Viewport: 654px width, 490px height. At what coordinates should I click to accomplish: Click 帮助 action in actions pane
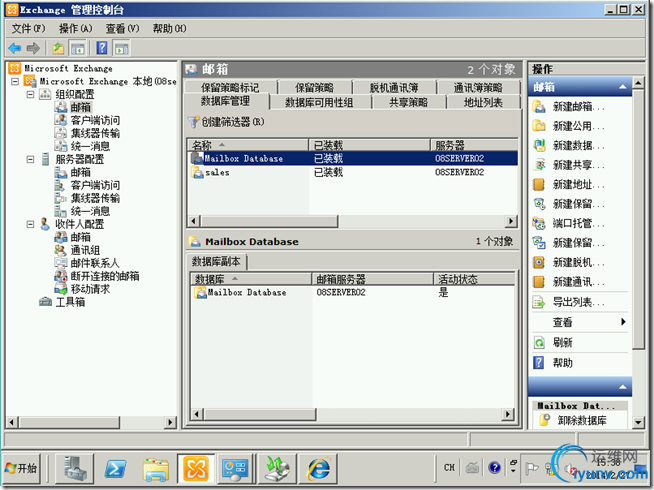(x=553, y=363)
